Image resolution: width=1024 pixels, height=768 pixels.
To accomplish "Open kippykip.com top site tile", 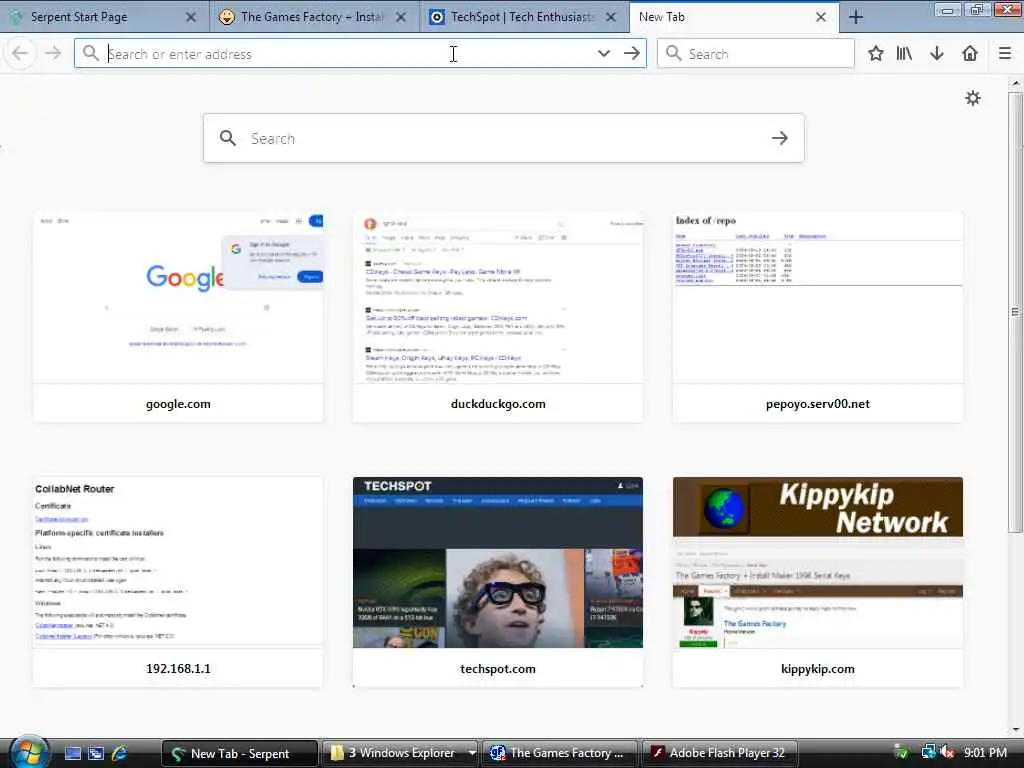I will click(818, 582).
